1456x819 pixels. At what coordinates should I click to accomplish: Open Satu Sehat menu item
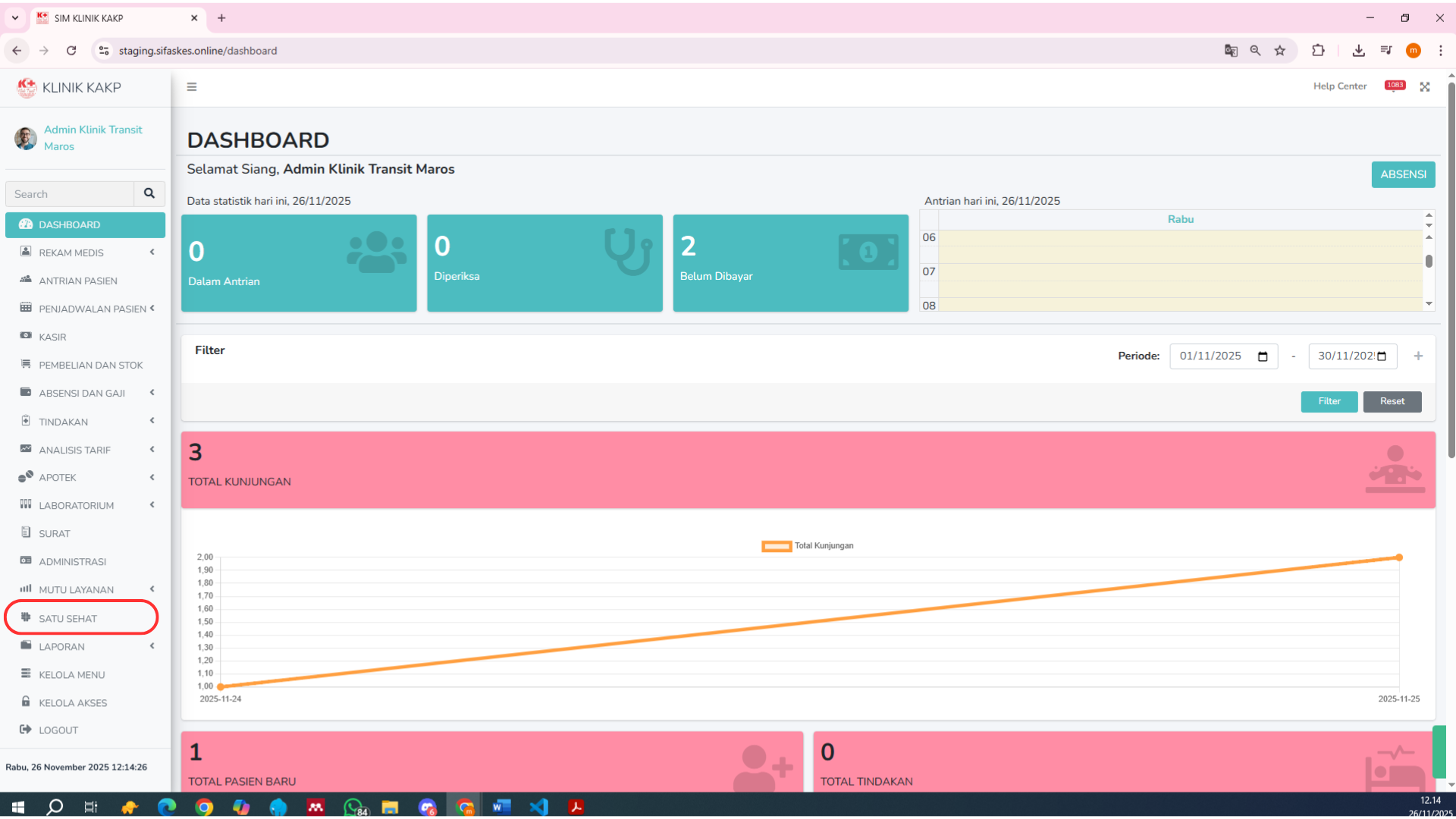(68, 619)
